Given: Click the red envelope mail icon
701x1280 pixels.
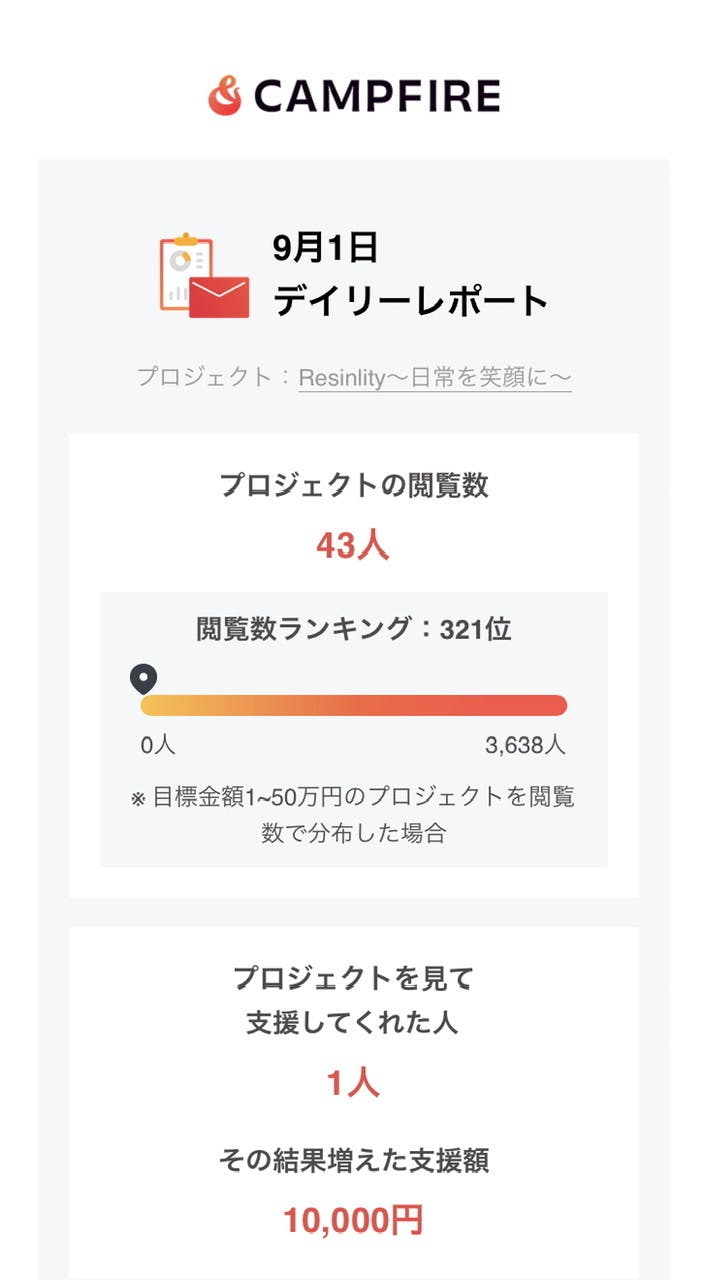Looking at the screenshot, I should point(219,297).
